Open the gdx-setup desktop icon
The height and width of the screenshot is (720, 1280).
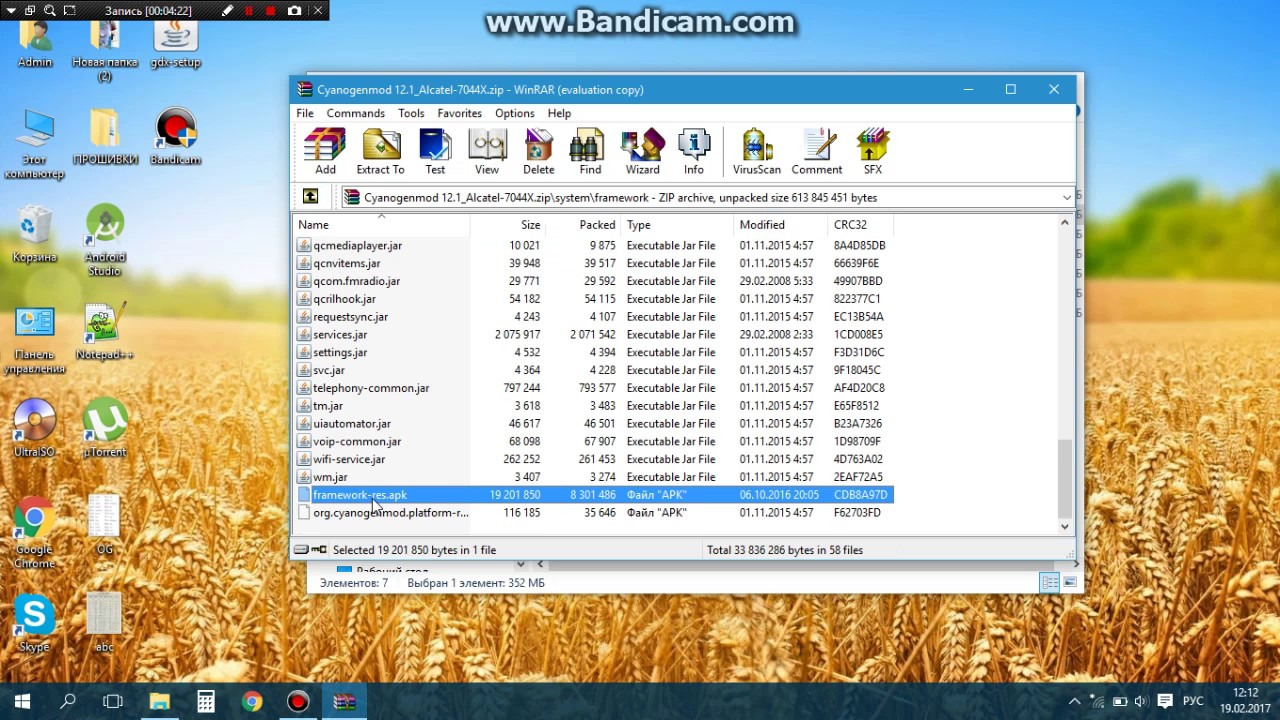(x=175, y=42)
